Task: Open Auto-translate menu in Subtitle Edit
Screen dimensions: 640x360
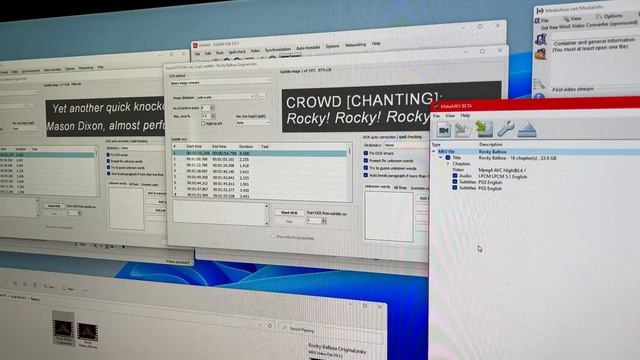Action: tap(308, 48)
